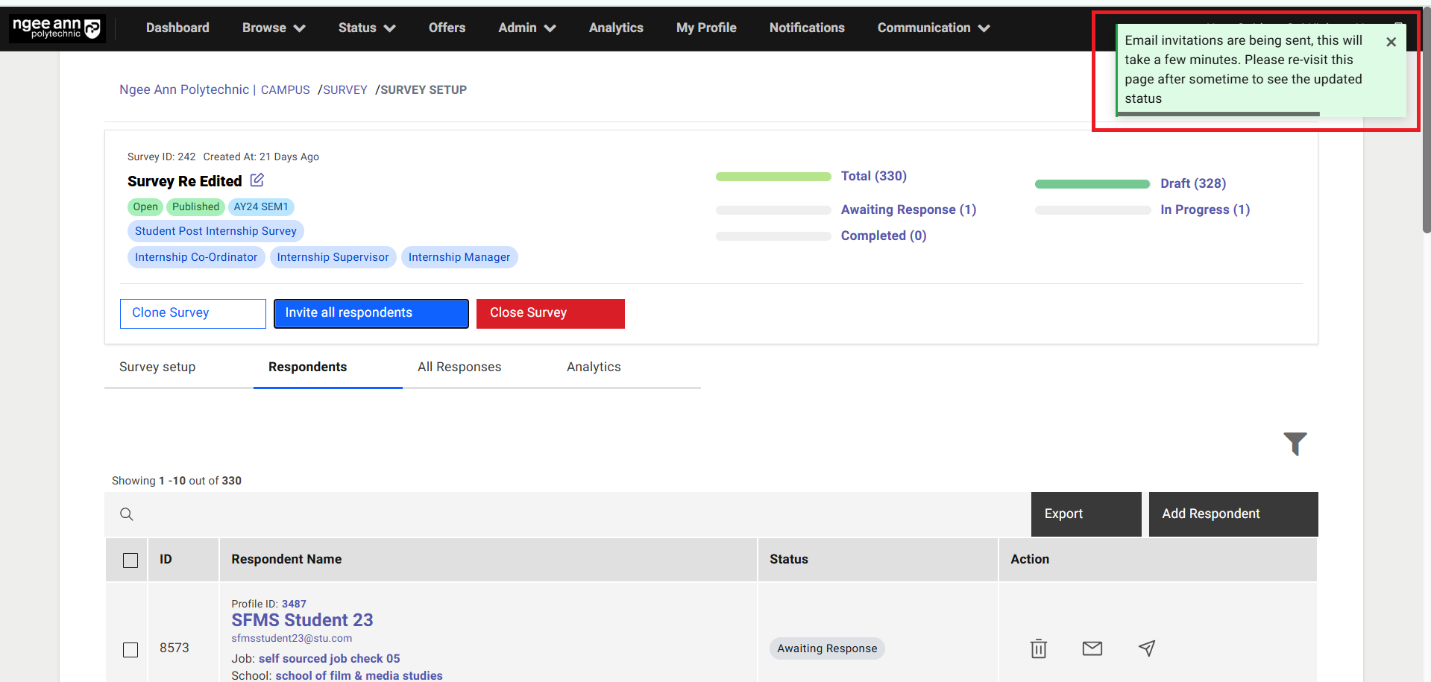Open the Communication dropdown menu
The width and height of the screenshot is (1431, 682).
click(x=933, y=28)
